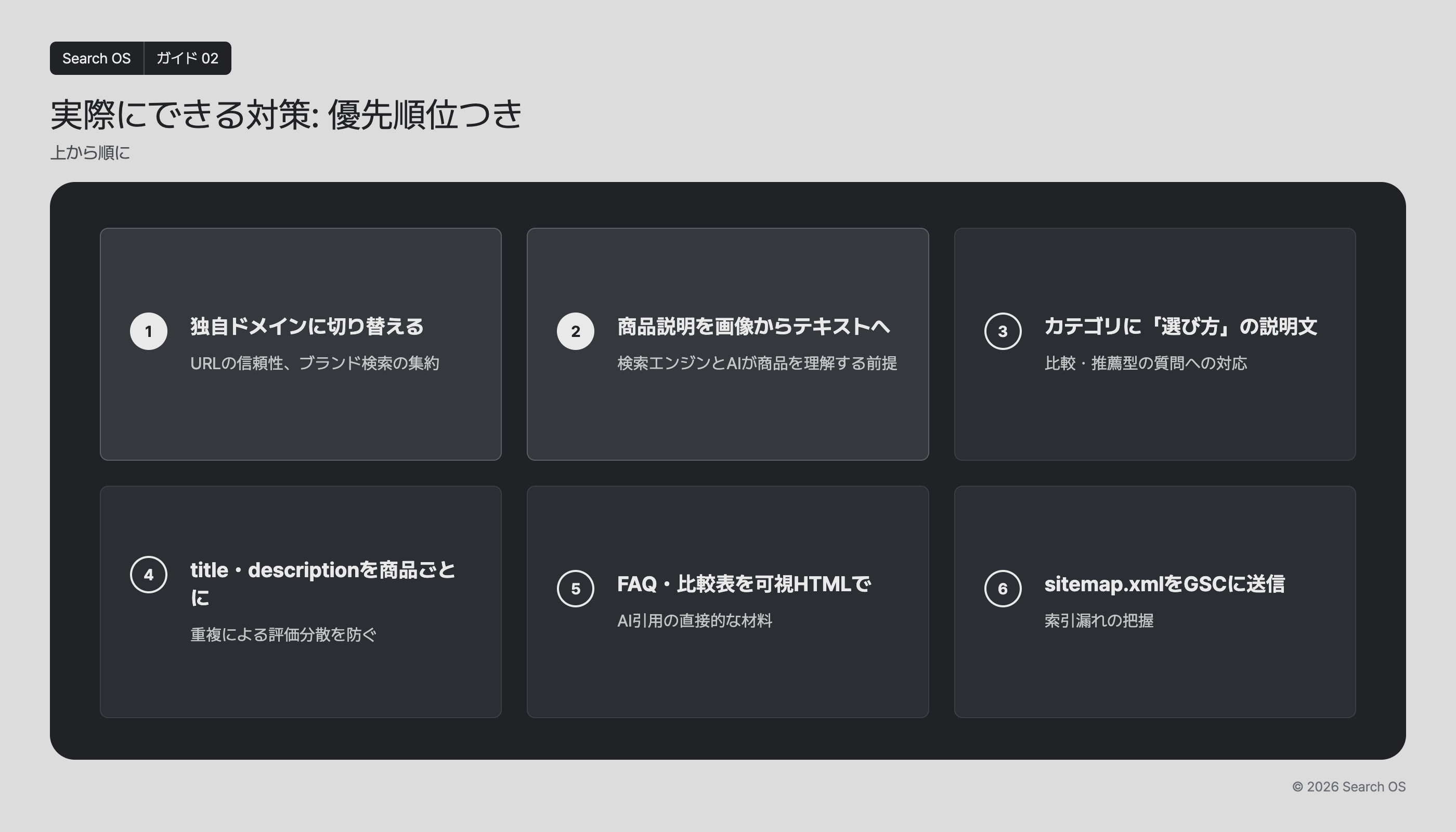Select the text URLの信頼性、ブランド検索の集約
The image size is (1456, 832).
[x=315, y=363]
